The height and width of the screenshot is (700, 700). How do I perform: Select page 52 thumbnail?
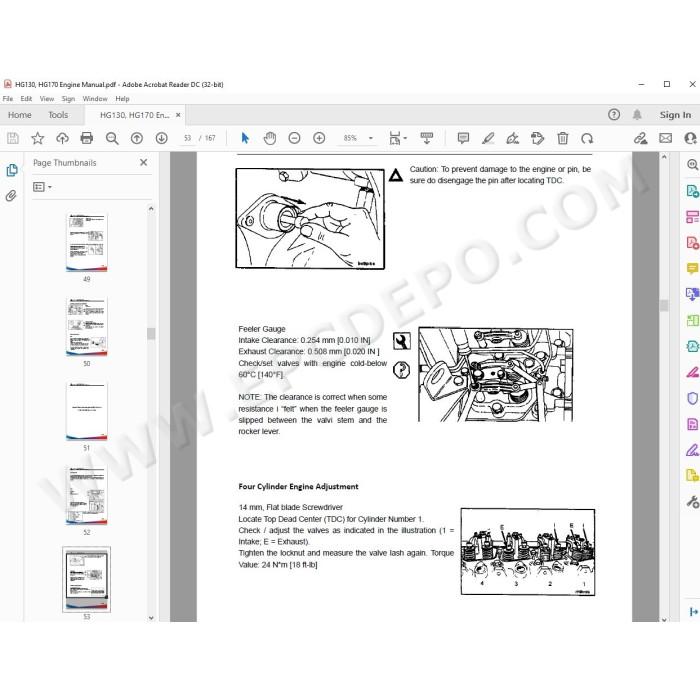[87, 496]
